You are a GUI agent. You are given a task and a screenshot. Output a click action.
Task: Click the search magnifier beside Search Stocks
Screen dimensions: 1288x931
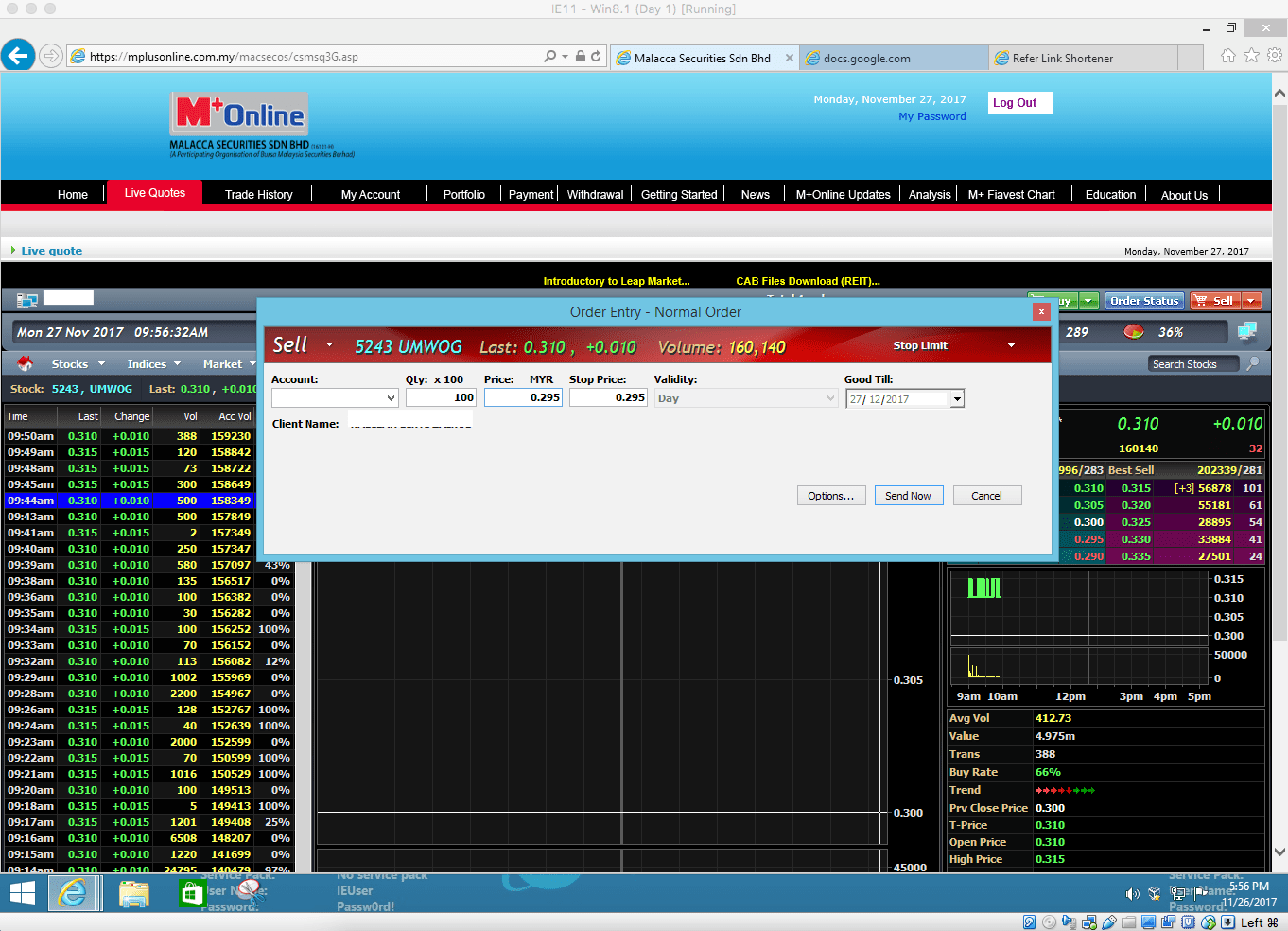pyautogui.click(x=1253, y=363)
